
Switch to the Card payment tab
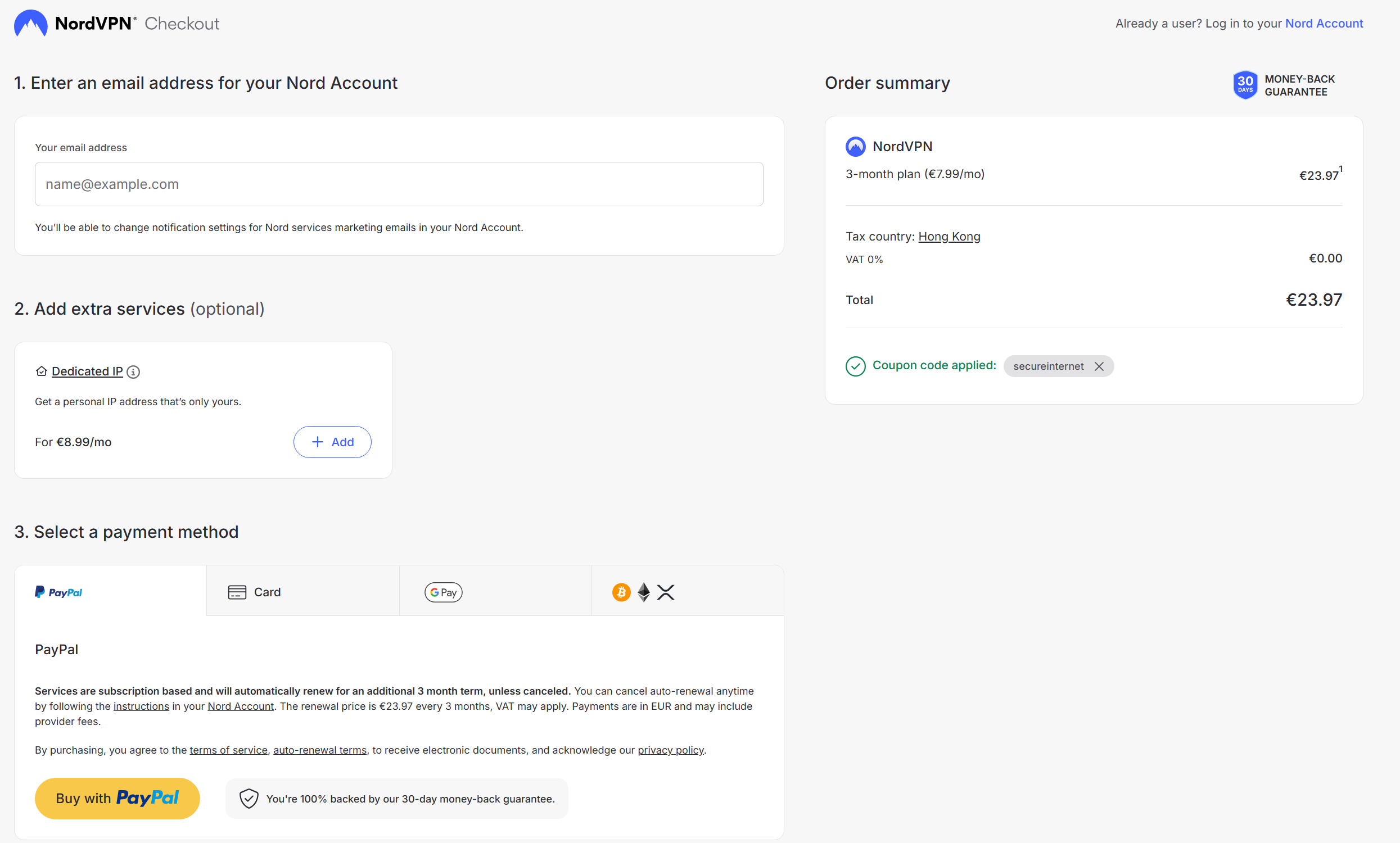tap(302, 592)
